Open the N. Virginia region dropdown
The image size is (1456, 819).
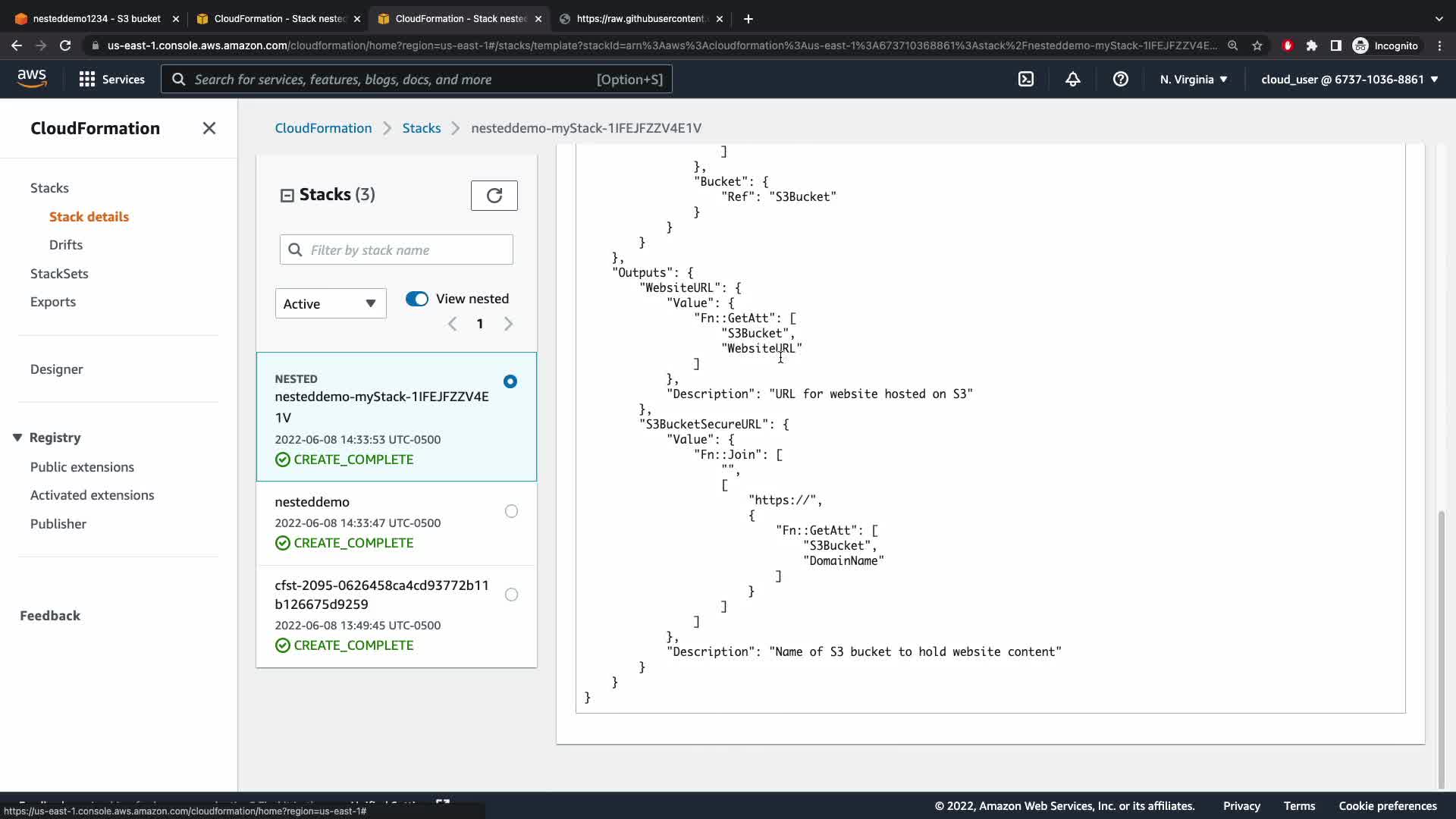[x=1193, y=79]
